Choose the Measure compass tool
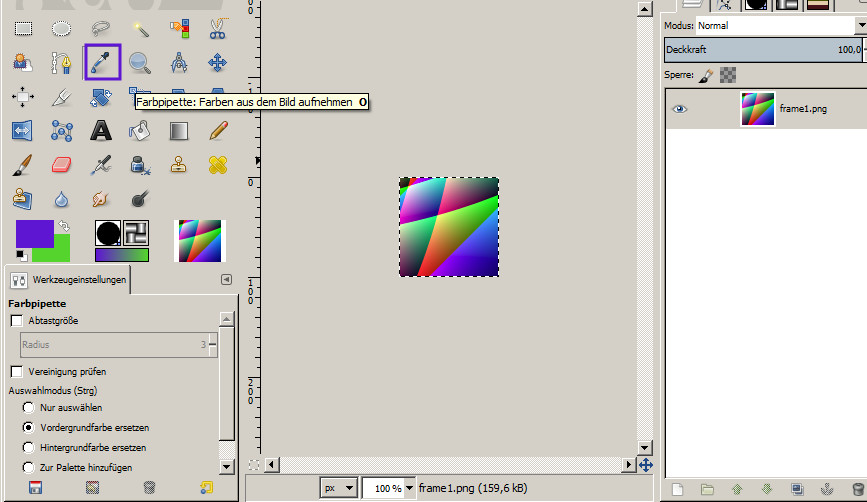 coord(179,62)
